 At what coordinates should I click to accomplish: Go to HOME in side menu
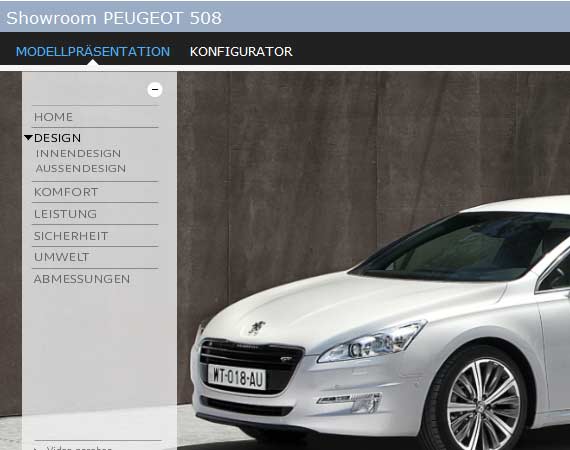53,117
